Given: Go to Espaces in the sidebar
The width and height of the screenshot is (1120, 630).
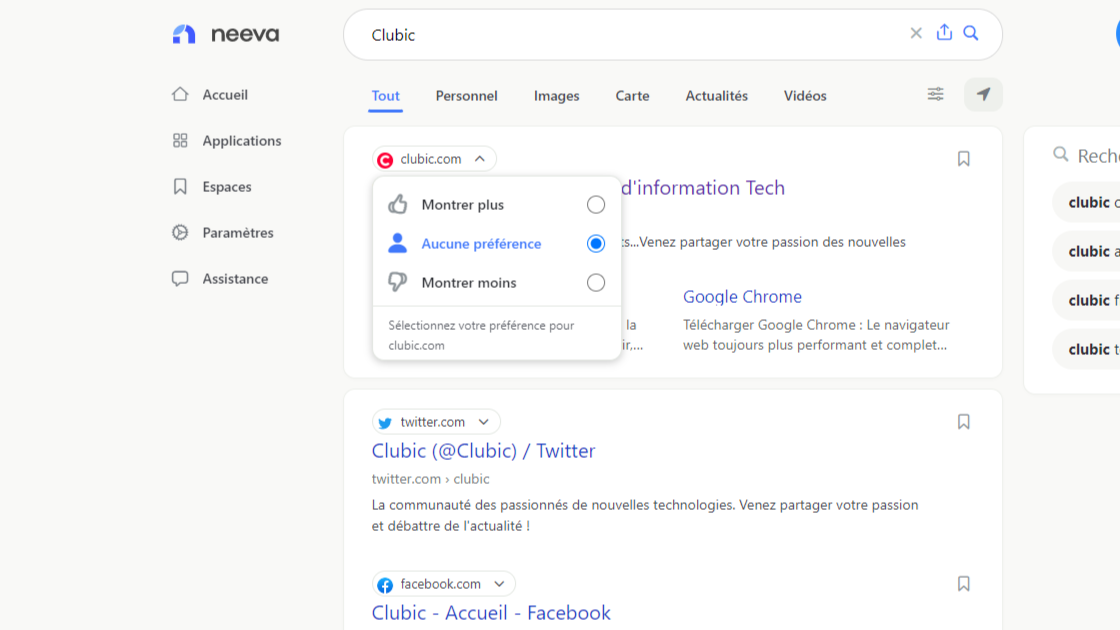Looking at the screenshot, I should click(x=226, y=186).
